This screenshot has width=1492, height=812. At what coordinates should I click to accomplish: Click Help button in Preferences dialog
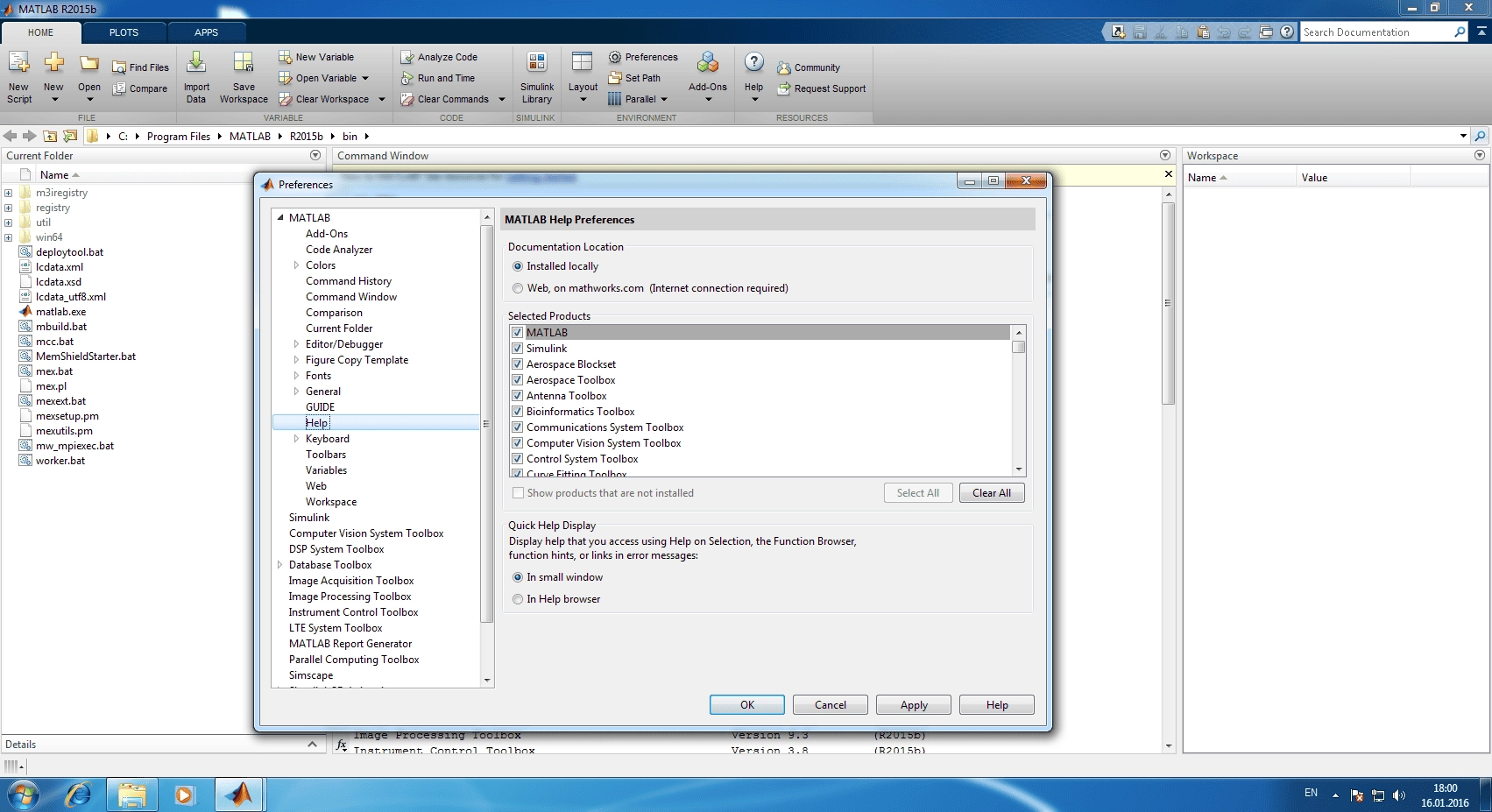pos(997,705)
